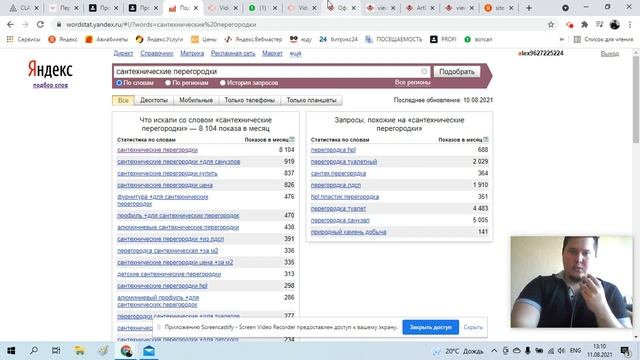
Task: Open Яндекс.Вебмастер bookmark
Action: click(253, 39)
